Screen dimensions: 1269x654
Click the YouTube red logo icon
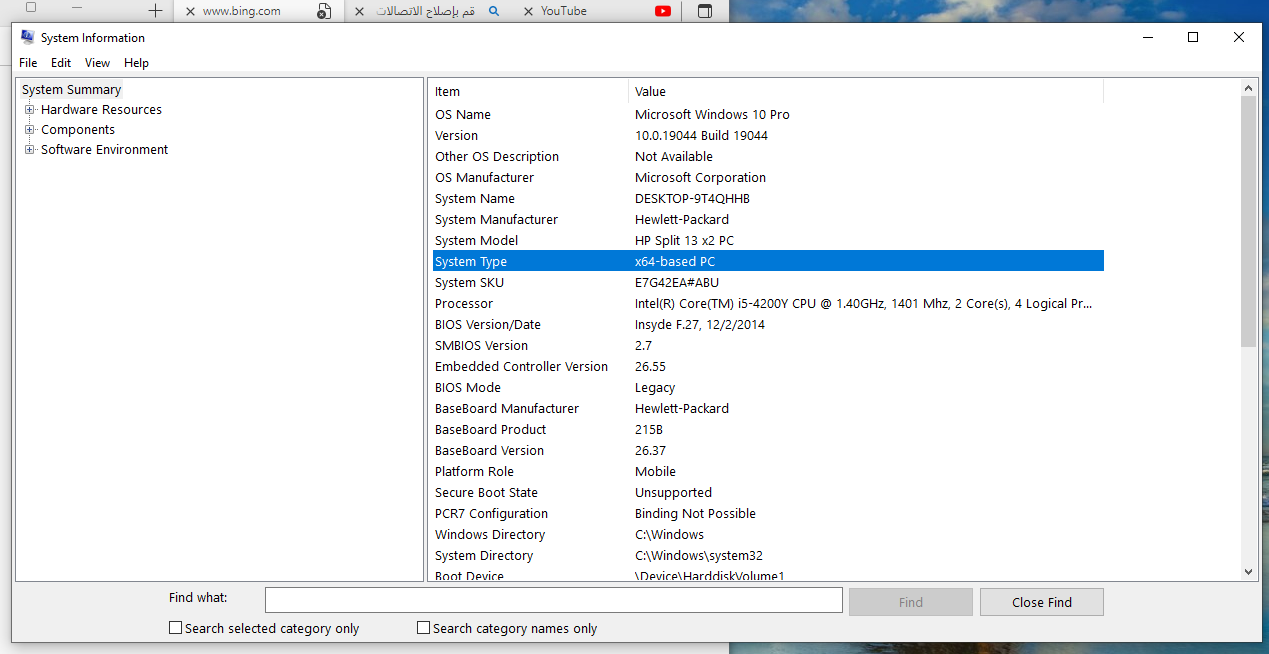tap(663, 11)
